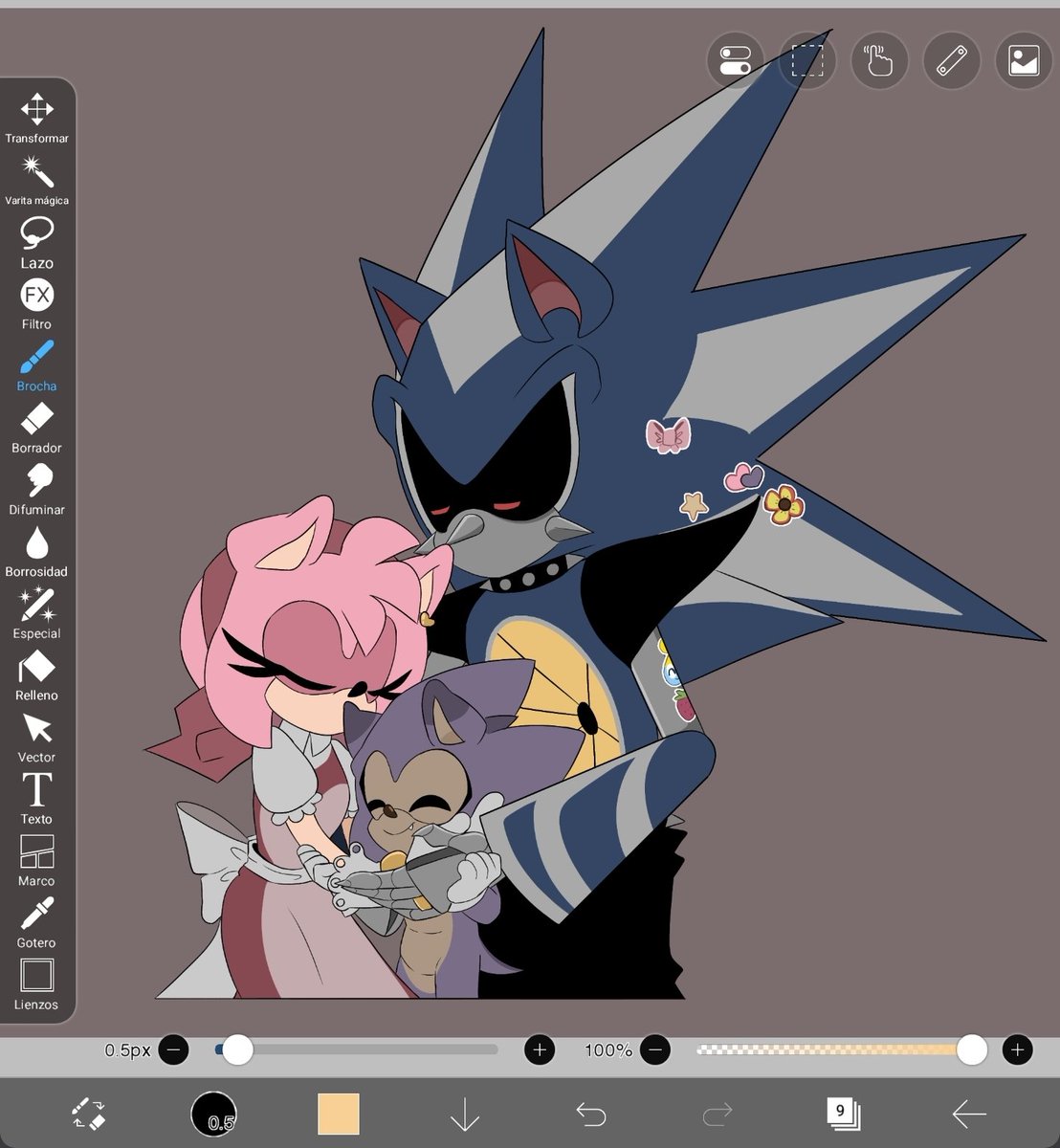The width and height of the screenshot is (1060, 1148).
Task: Toggle the ruler tool at top right
Action: (x=951, y=60)
